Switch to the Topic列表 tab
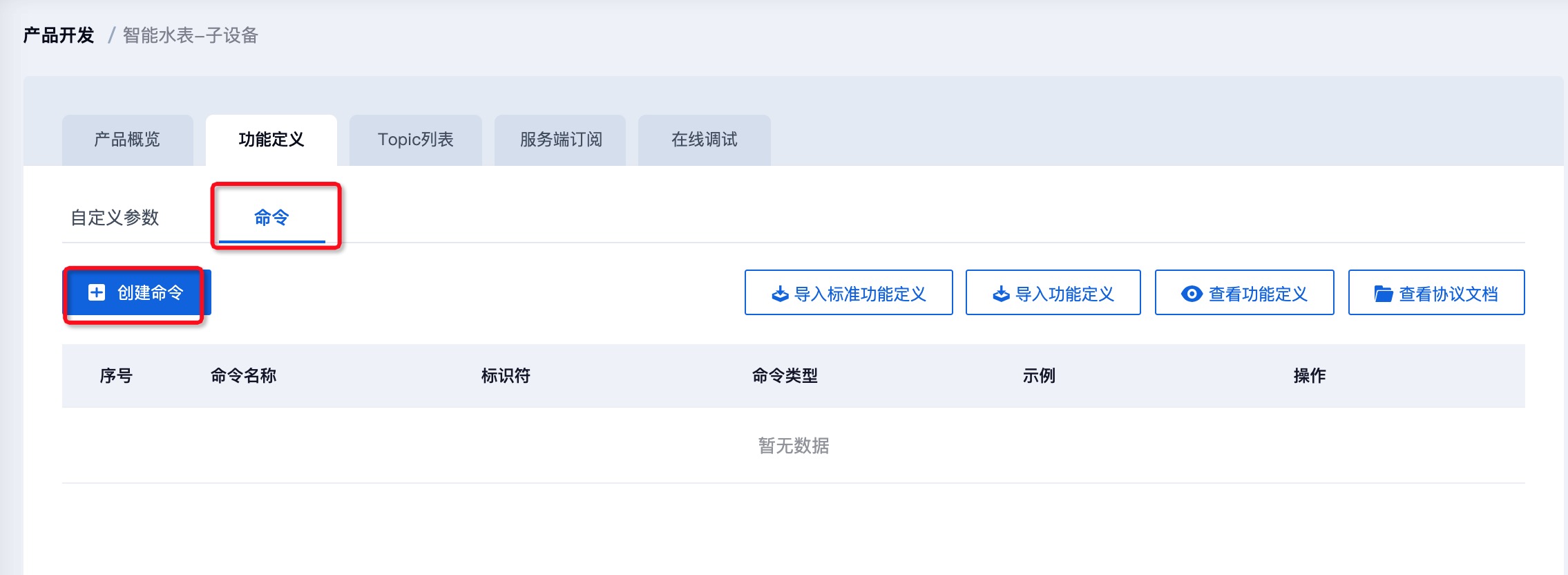The image size is (1568, 575). click(415, 140)
